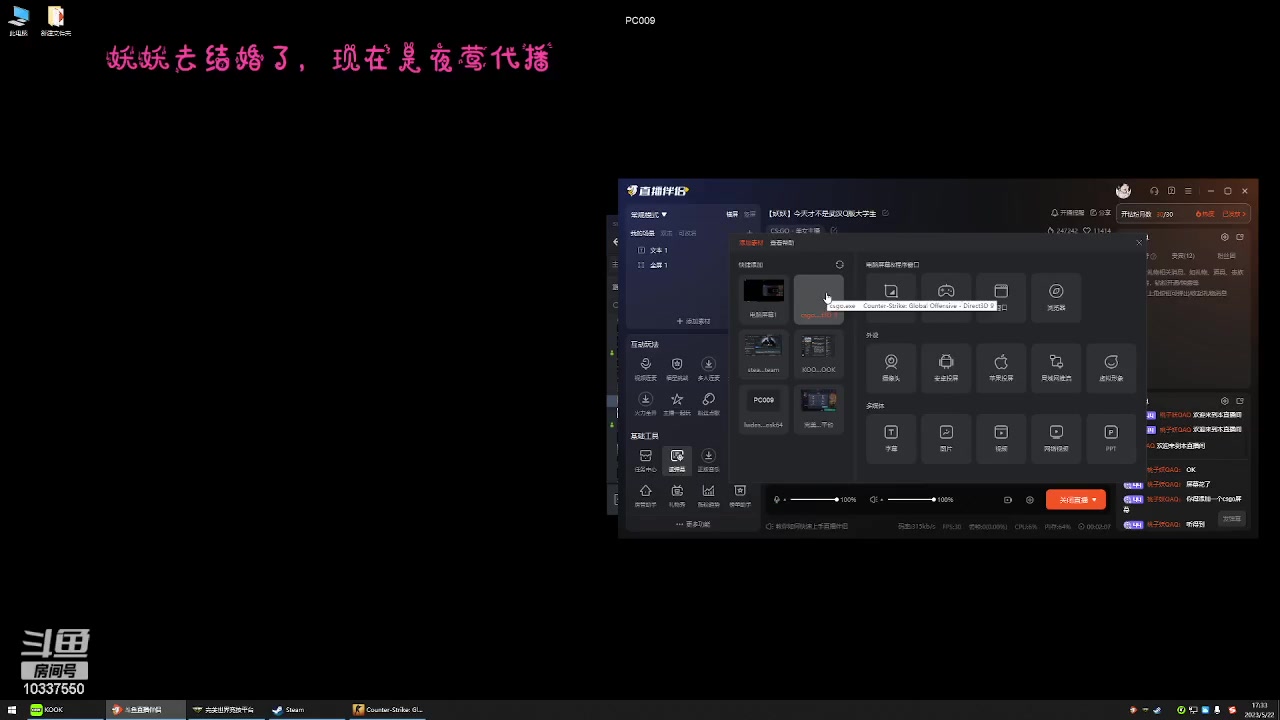Open Counter-Strike from the taskbar

pos(388,710)
